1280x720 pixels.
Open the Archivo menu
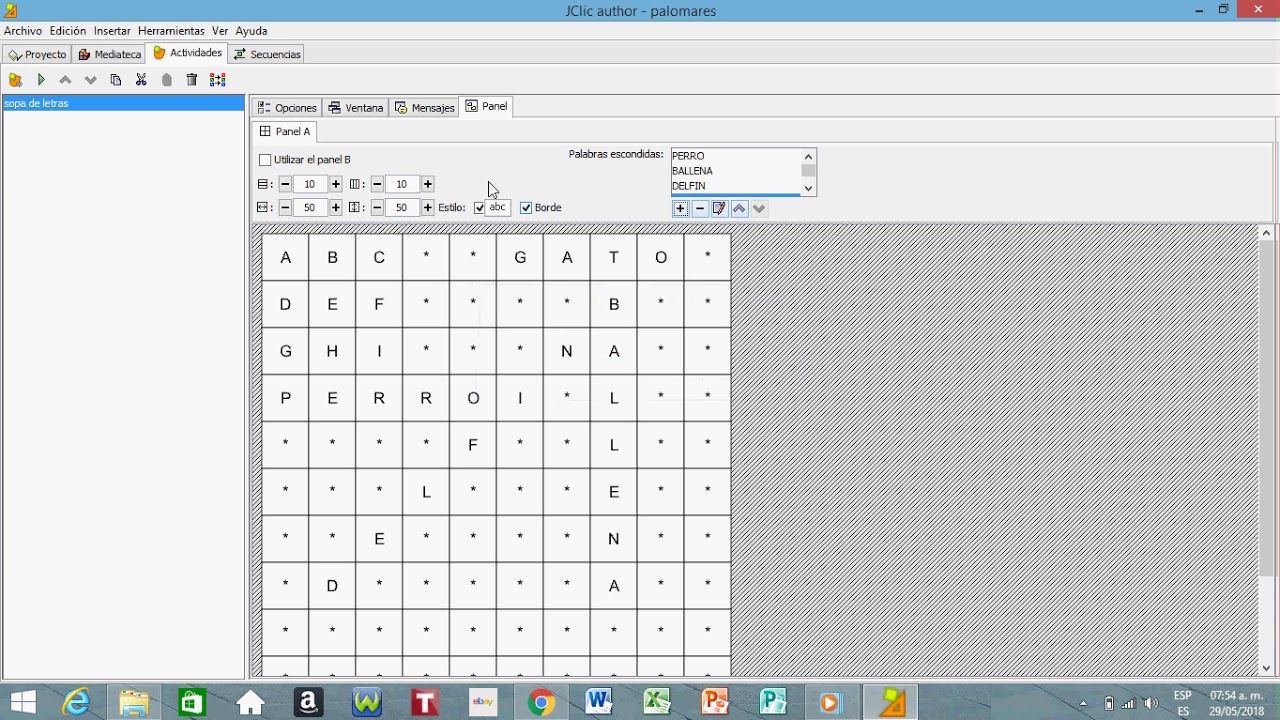(x=23, y=31)
